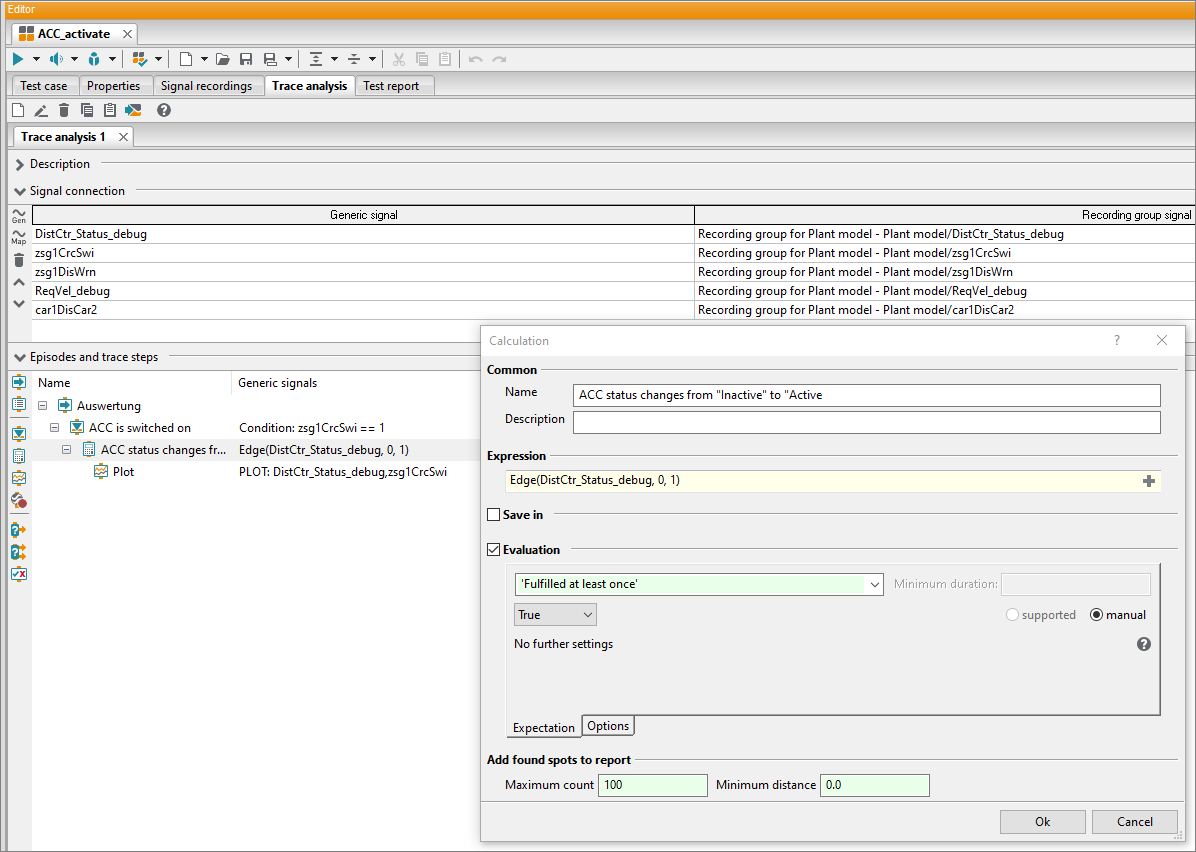
Task: Click the help icon beside No further settings
Action: point(1143,644)
